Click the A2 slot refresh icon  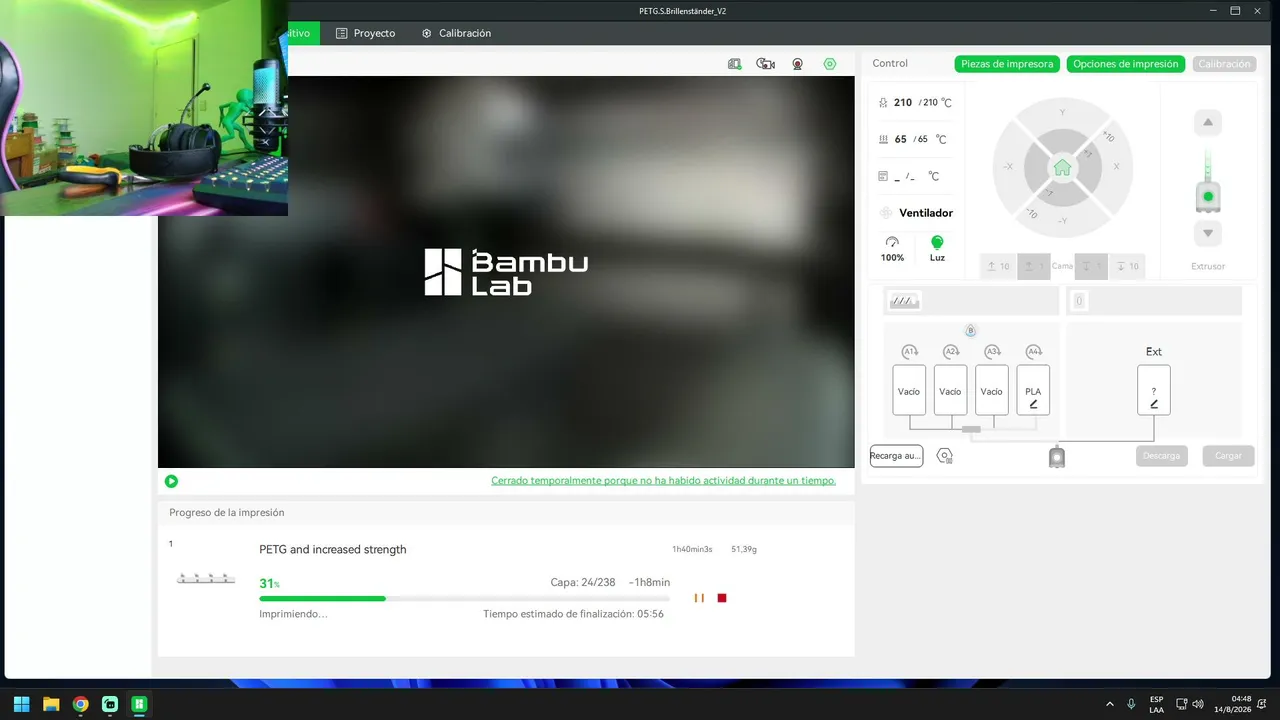pyautogui.click(x=951, y=351)
